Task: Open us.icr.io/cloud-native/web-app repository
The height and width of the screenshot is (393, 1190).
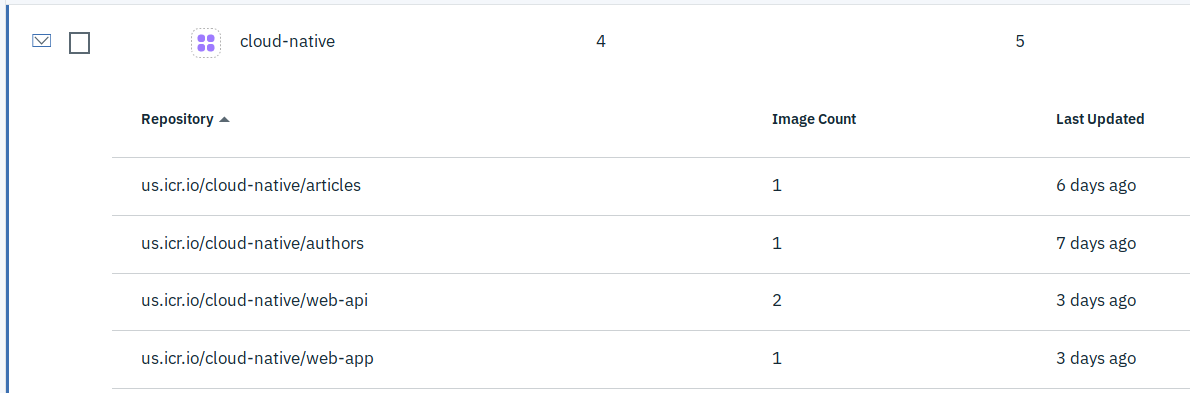Action: [257, 358]
